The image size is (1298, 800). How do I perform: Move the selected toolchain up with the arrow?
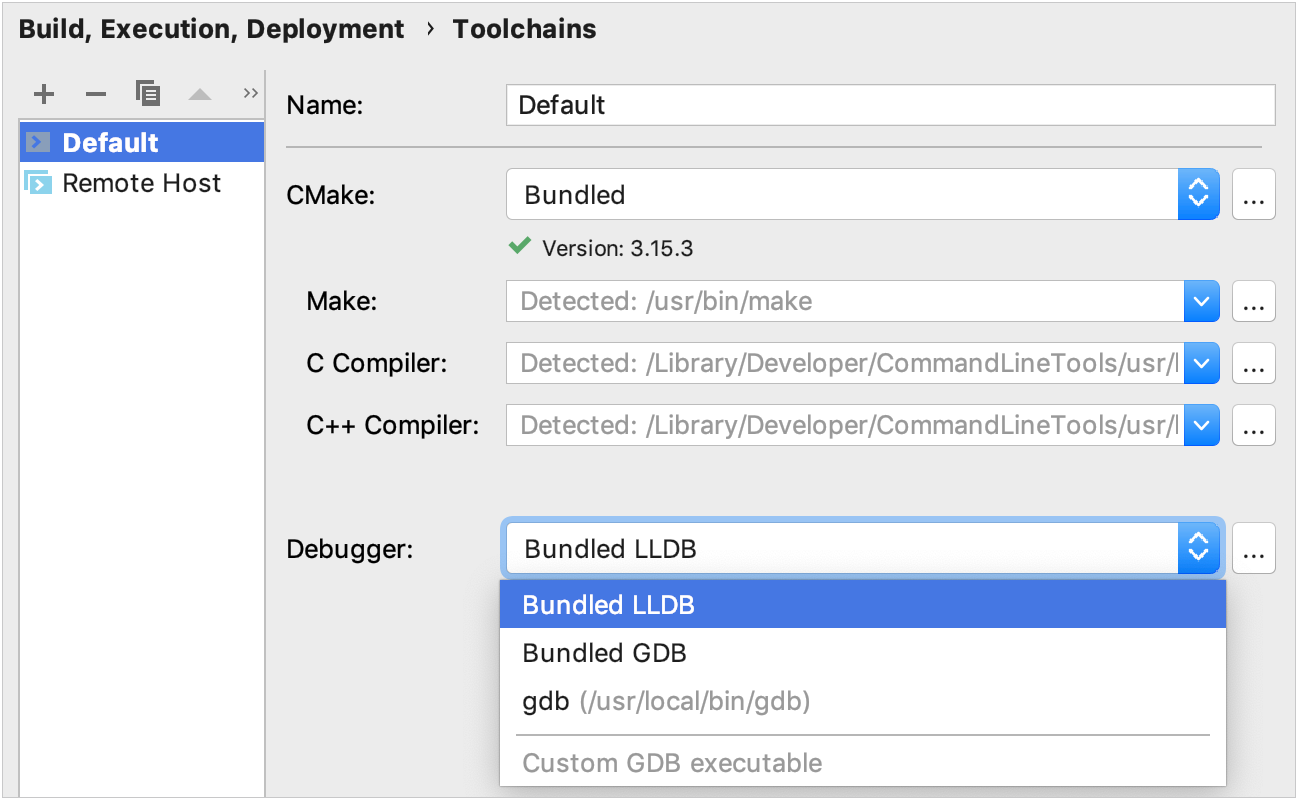pyautogui.click(x=199, y=93)
